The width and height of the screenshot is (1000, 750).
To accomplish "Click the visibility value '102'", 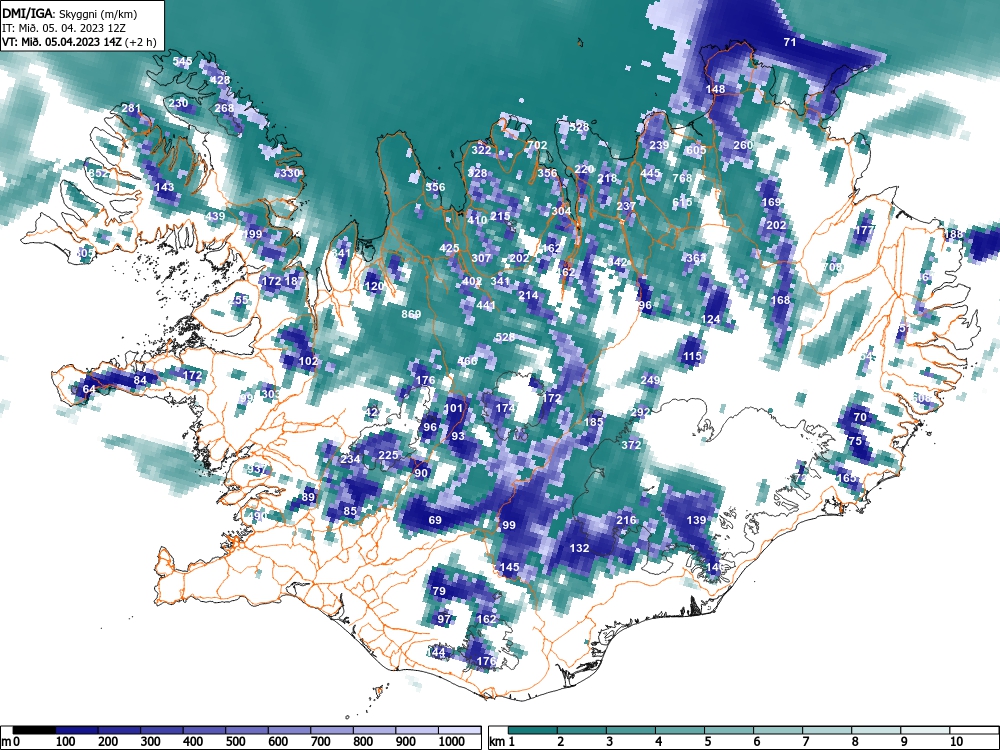I will (x=308, y=360).
